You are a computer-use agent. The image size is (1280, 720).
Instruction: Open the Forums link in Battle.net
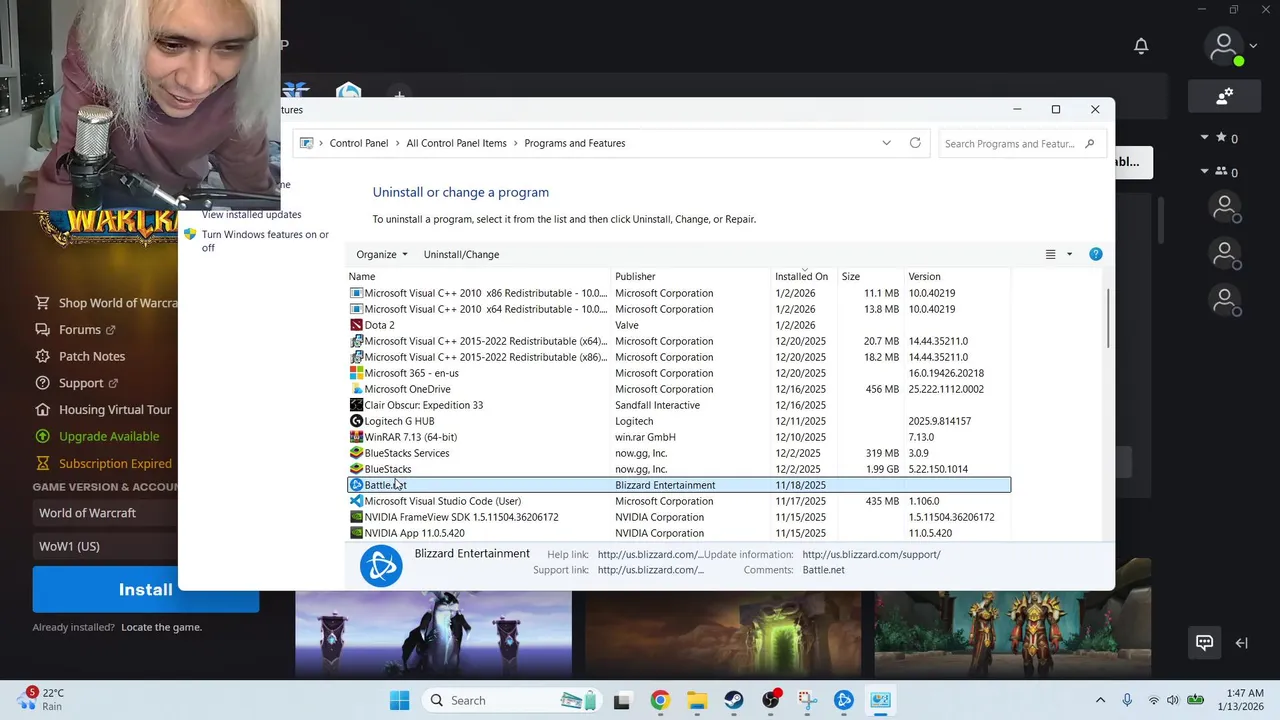point(75,329)
